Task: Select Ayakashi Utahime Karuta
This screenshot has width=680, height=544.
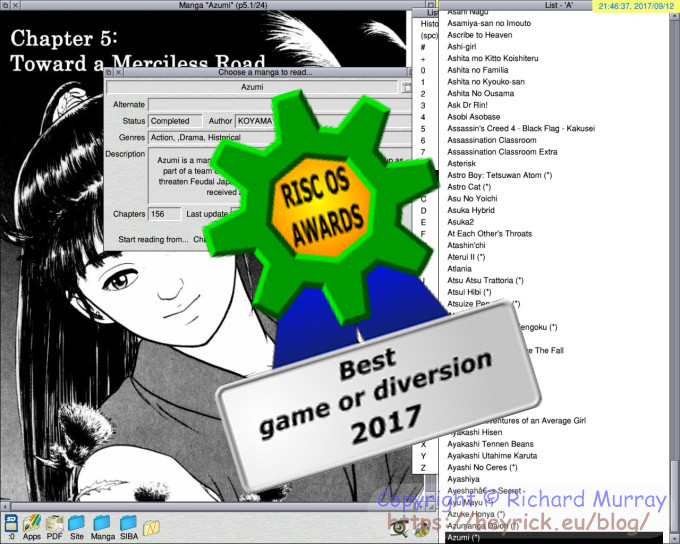Action: point(492,456)
